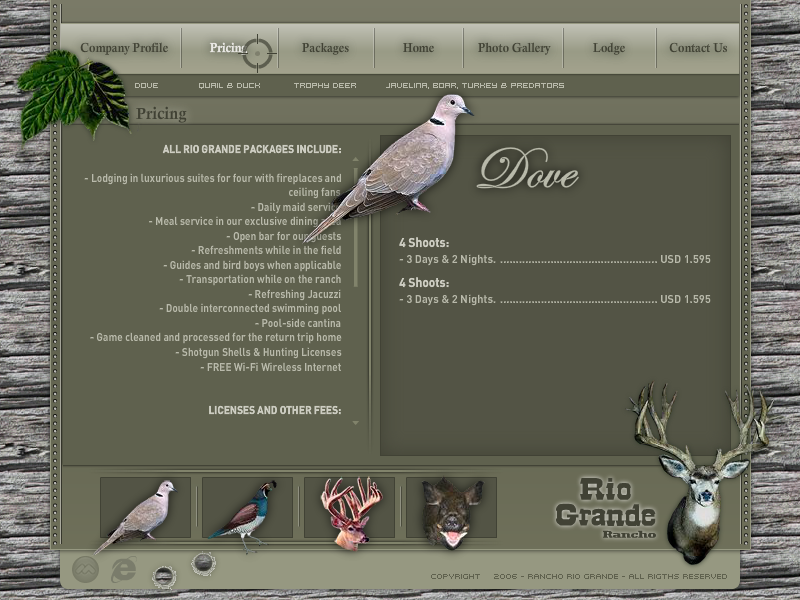Open the Lodge page

pyautogui.click(x=608, y=48)
